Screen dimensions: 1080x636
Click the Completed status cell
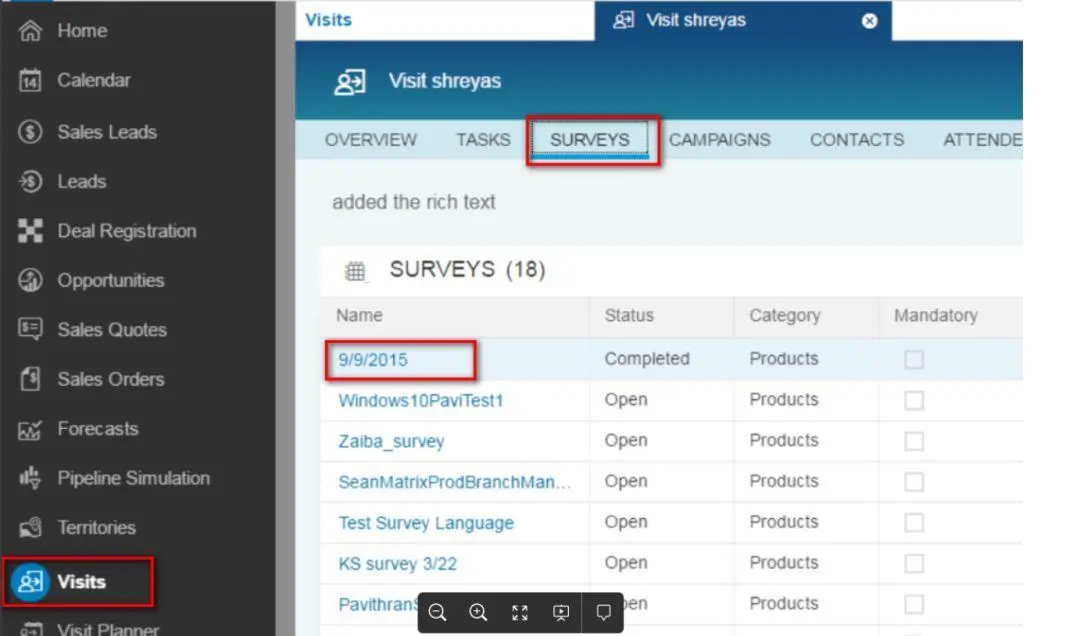tap(647, 358)
